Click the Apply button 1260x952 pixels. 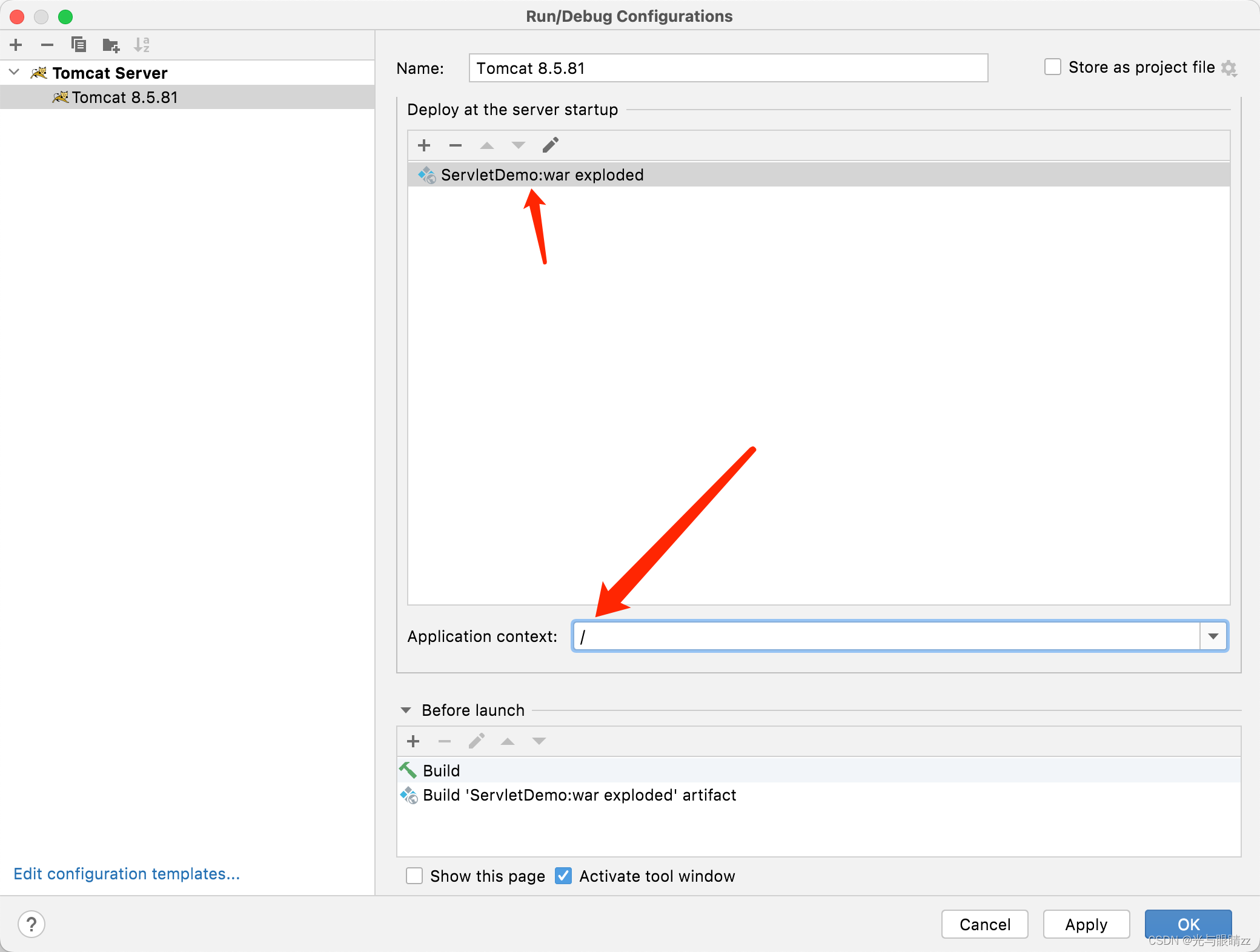(1086, 924)
